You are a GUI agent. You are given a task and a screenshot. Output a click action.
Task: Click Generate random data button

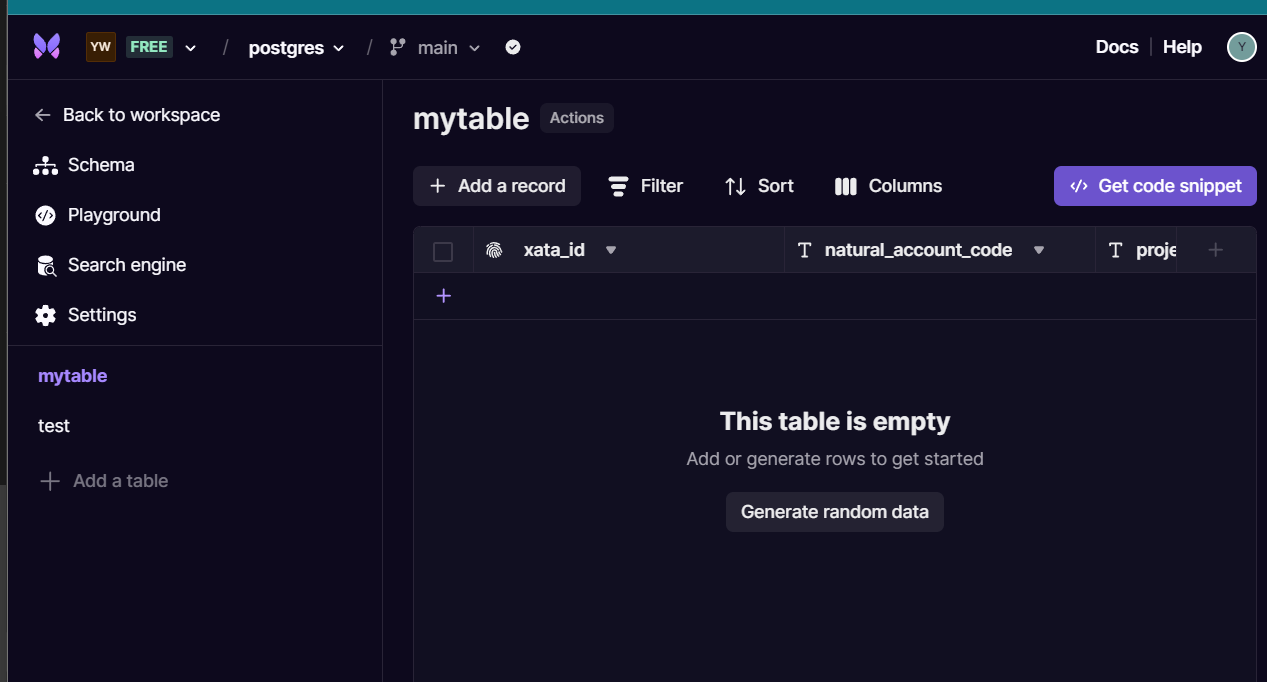[834, 512]
